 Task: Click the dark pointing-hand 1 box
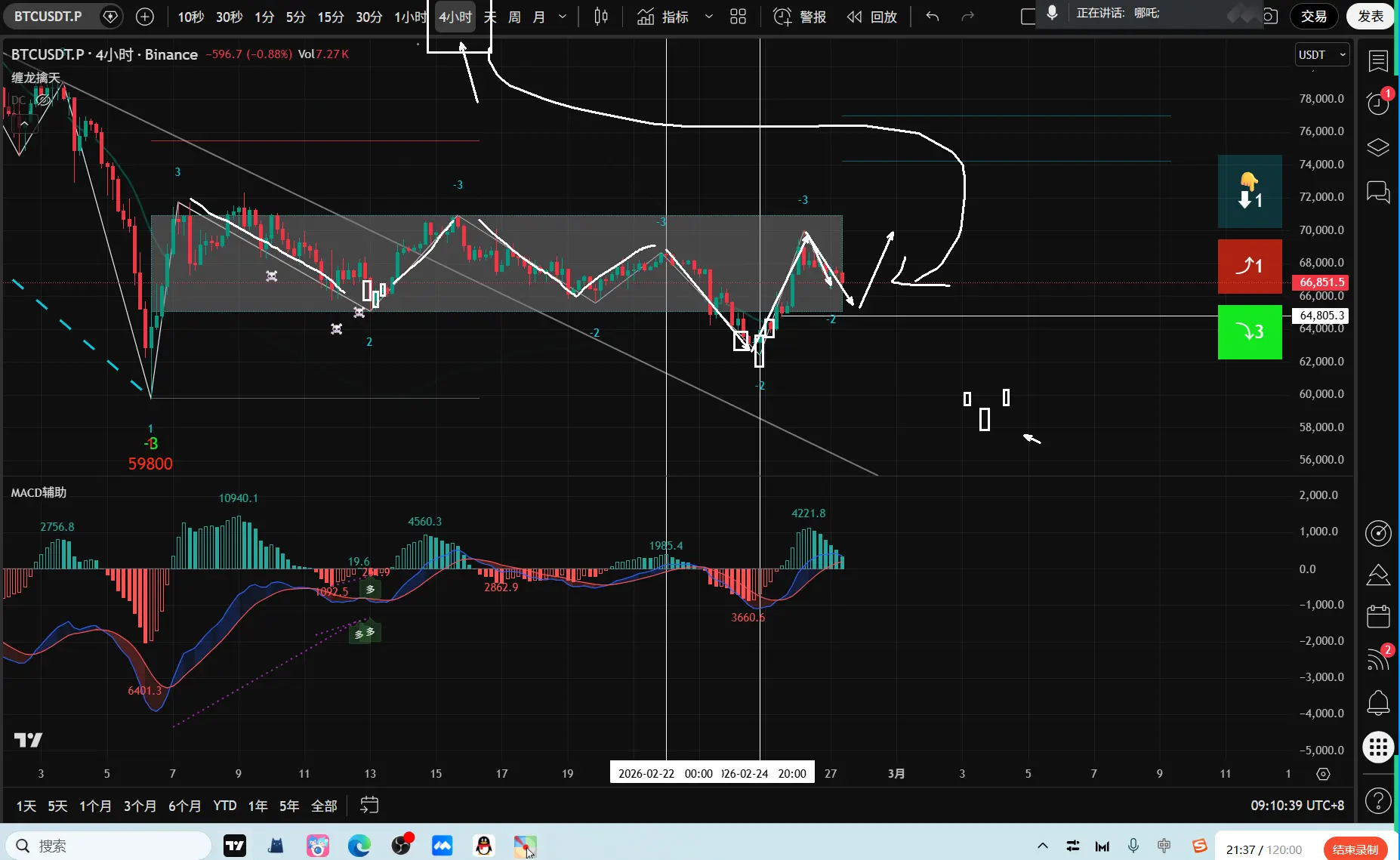1250,191
